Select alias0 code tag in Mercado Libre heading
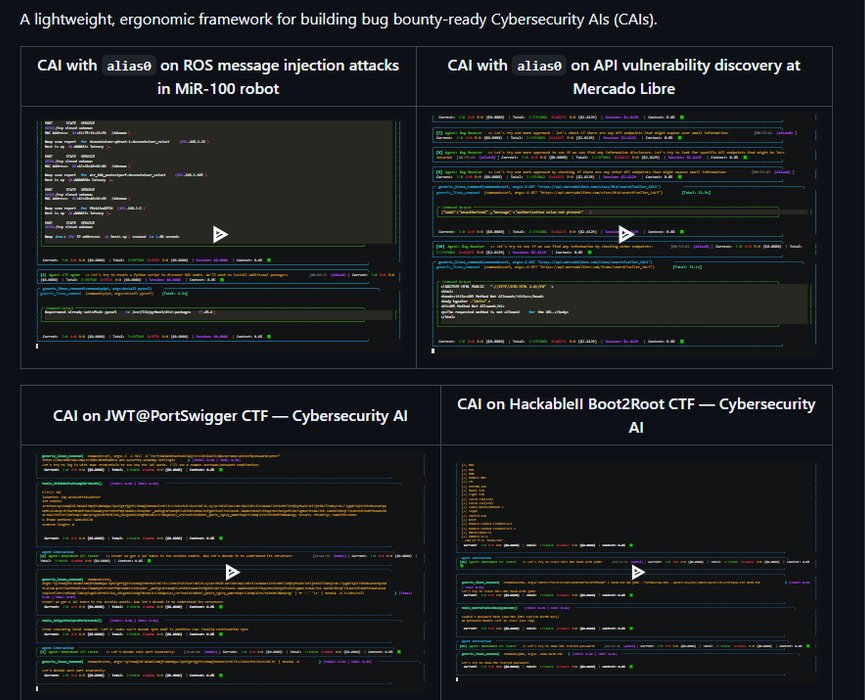The width and height of the screenshot is (865, 700). click(x=539, y=66)
